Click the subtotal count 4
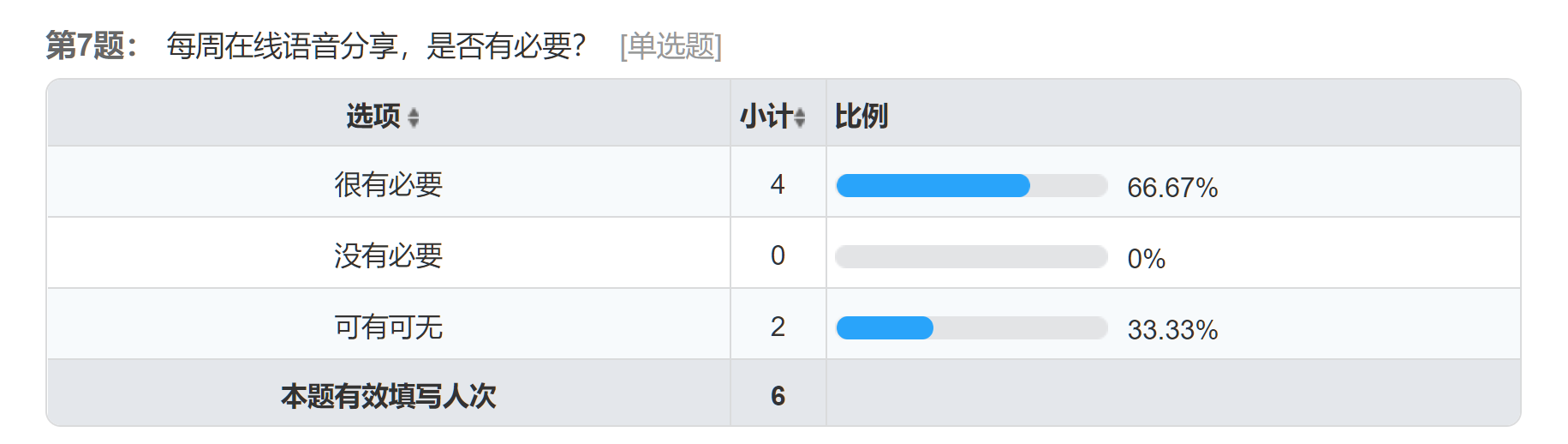Image resolution: width=1568 pixels, height=444 pixels. 778,184
